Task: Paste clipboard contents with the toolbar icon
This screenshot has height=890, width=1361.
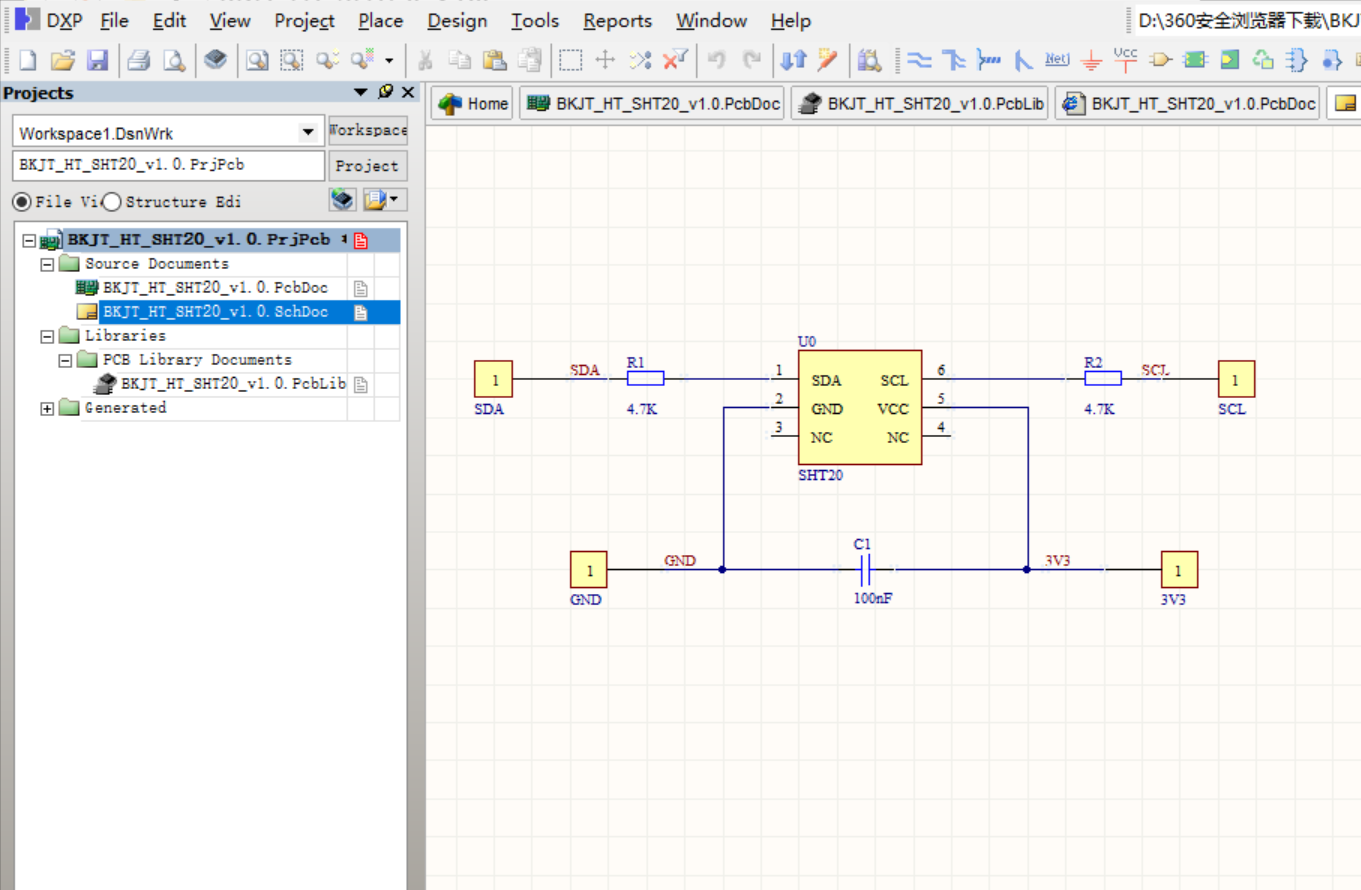Action: tap(494, 60)
